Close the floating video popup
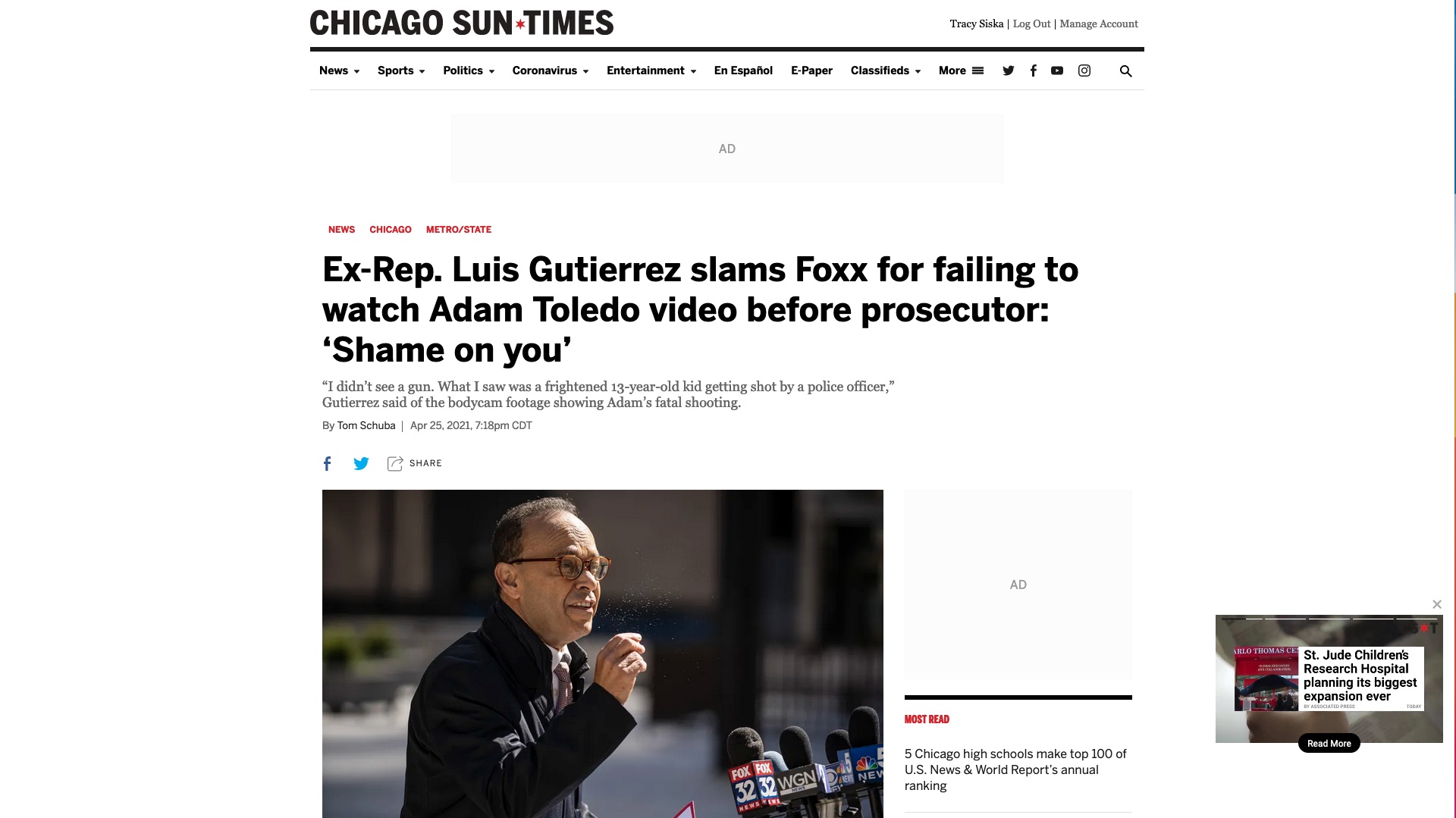This screenshot has height=818, width=1456. click(x=1437, y=604)
